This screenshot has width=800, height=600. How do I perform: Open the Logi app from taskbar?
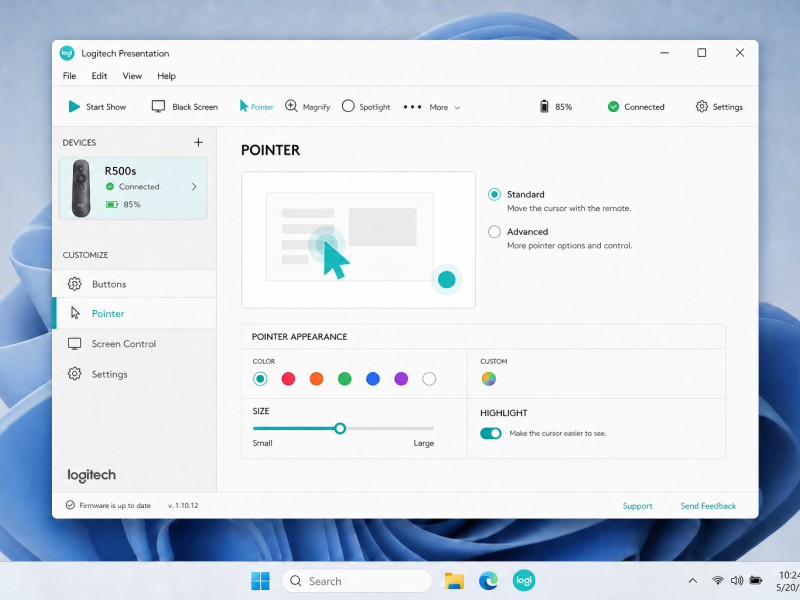[x=523, y=581]
